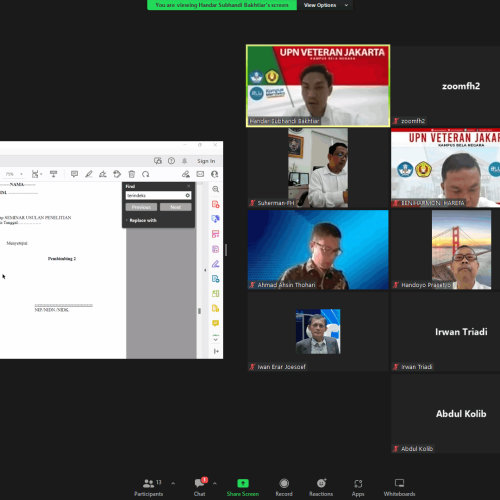Open the yellow Comment bubble tool
Viewport: 500px width, 500px height.
pos(216,323)
